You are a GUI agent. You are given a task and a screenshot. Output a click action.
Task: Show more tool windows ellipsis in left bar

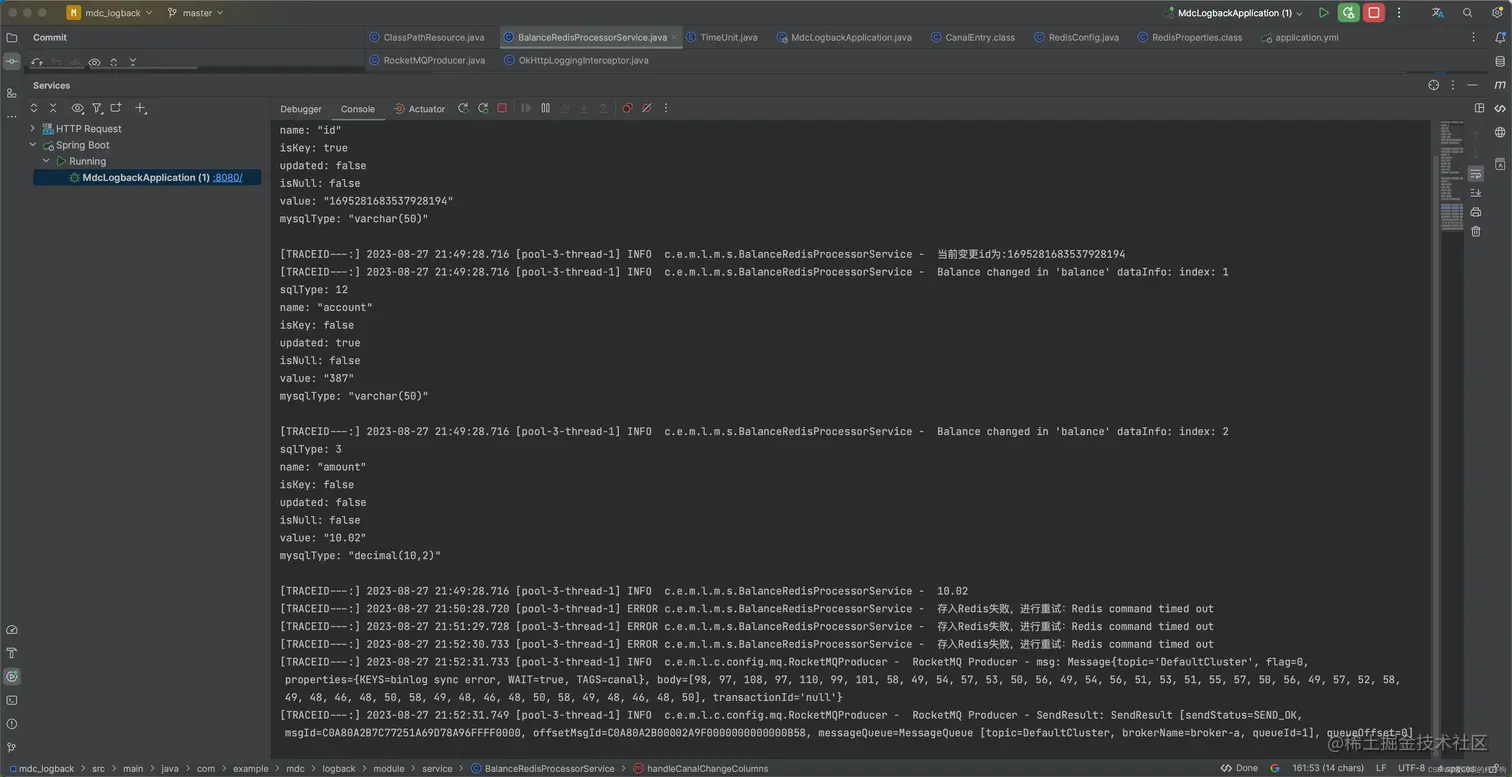pyautogui.click(x=12, y=116)
